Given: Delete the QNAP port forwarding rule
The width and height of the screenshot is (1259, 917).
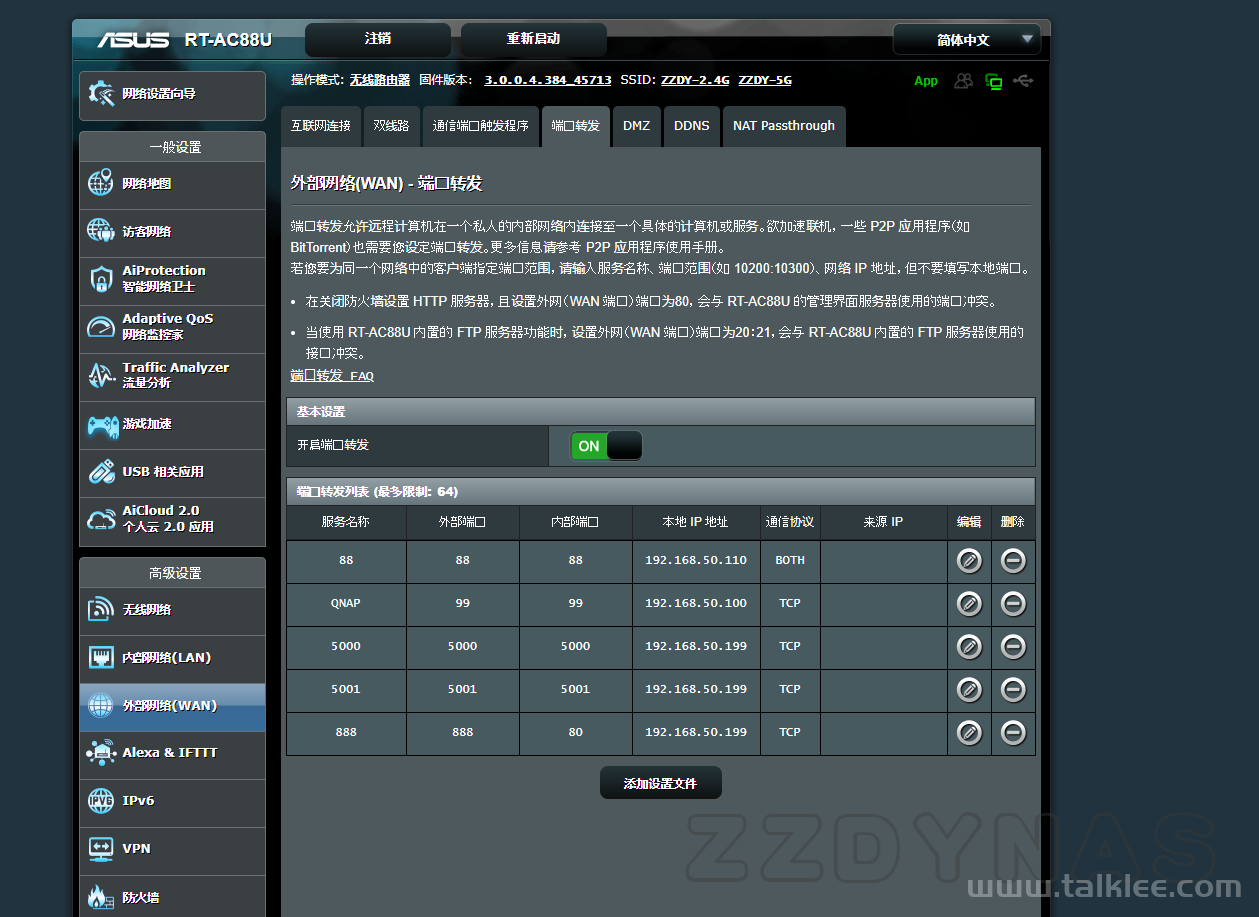Looking at the screenshot, I should (1013, 604).
